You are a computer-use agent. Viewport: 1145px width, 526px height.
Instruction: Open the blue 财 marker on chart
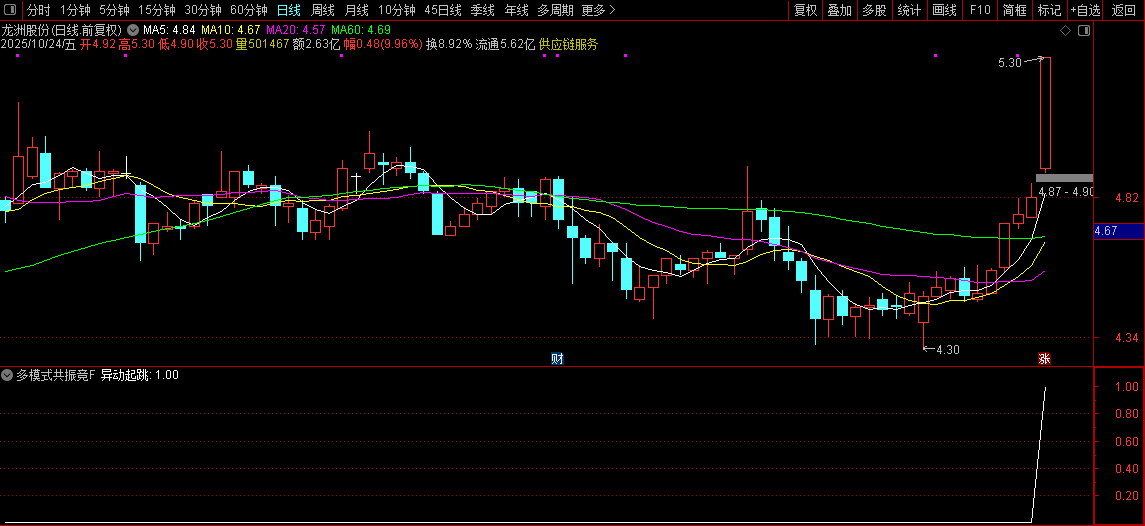coord(557,359)
